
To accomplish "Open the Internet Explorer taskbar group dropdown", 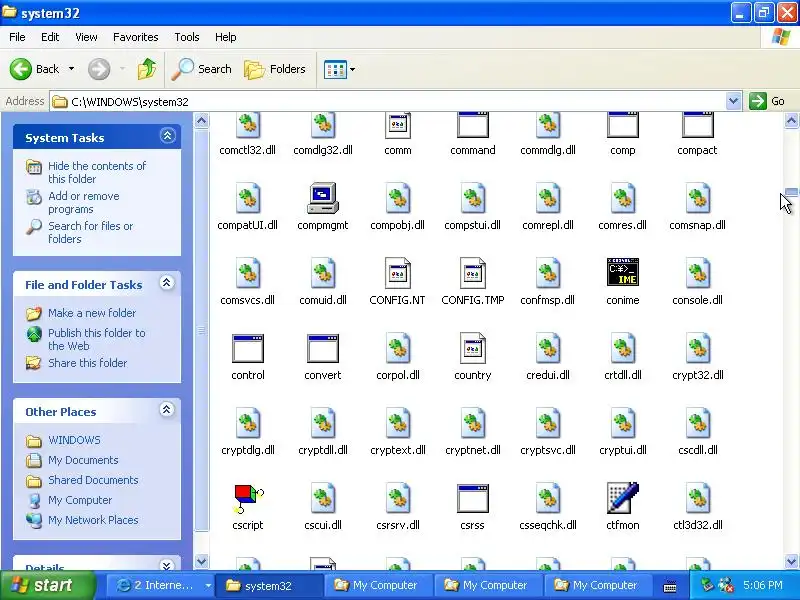I will [208, 585].
